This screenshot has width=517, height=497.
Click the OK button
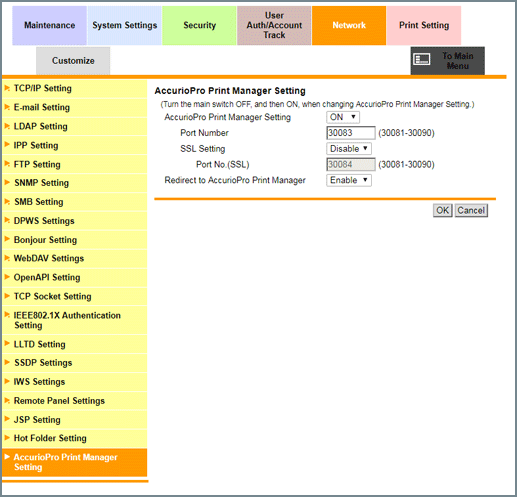[443, 210]
